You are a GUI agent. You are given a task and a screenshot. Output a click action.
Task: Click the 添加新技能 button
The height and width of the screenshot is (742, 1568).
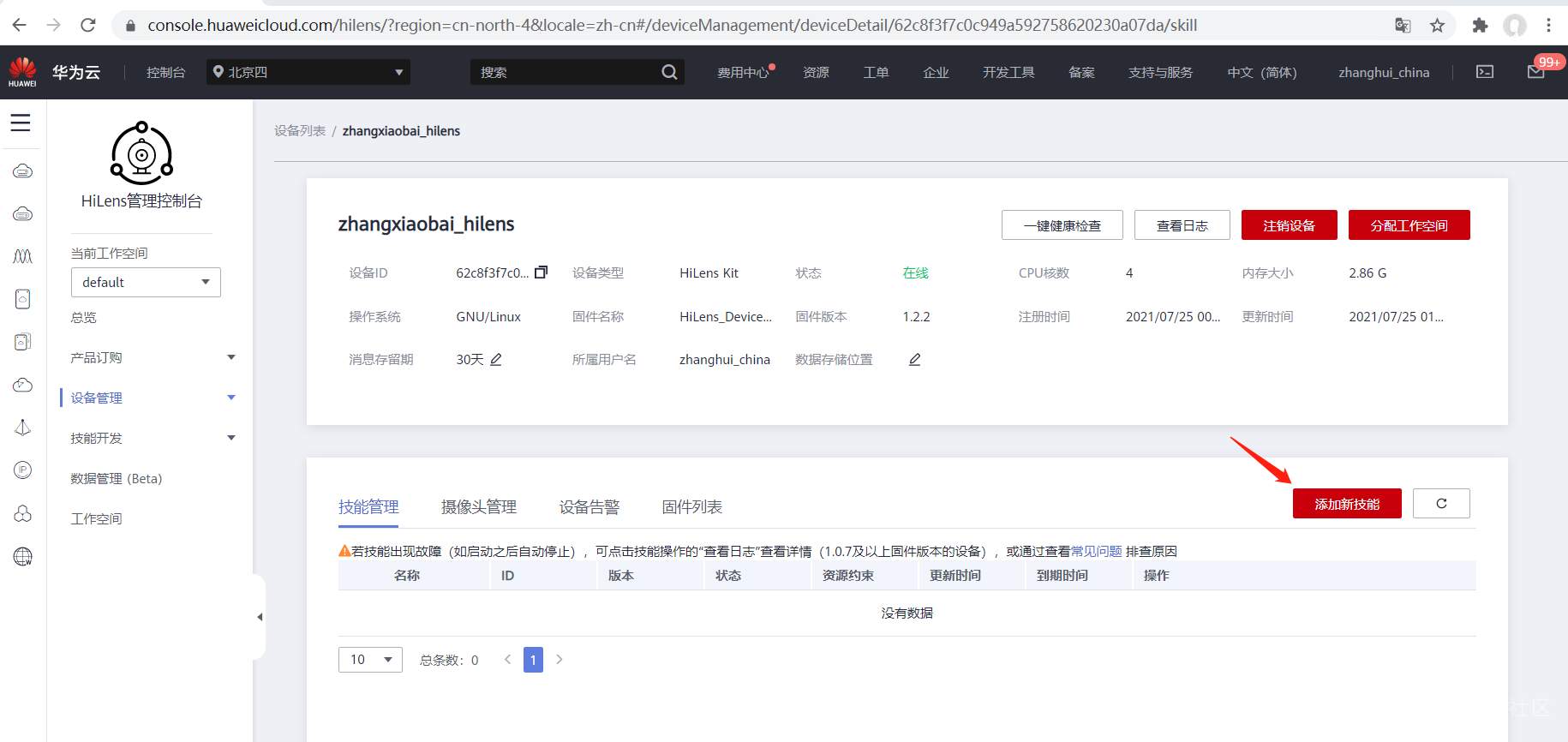coord(1347,504)
